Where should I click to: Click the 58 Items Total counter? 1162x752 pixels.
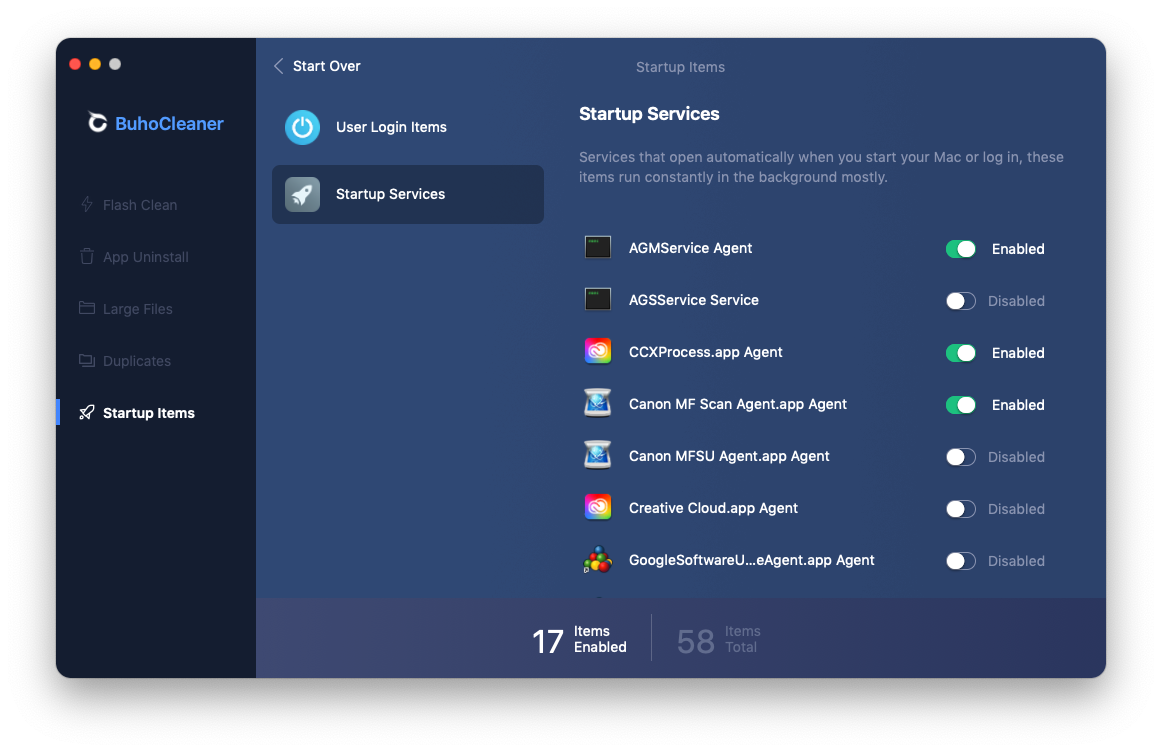tap(718, 639)
